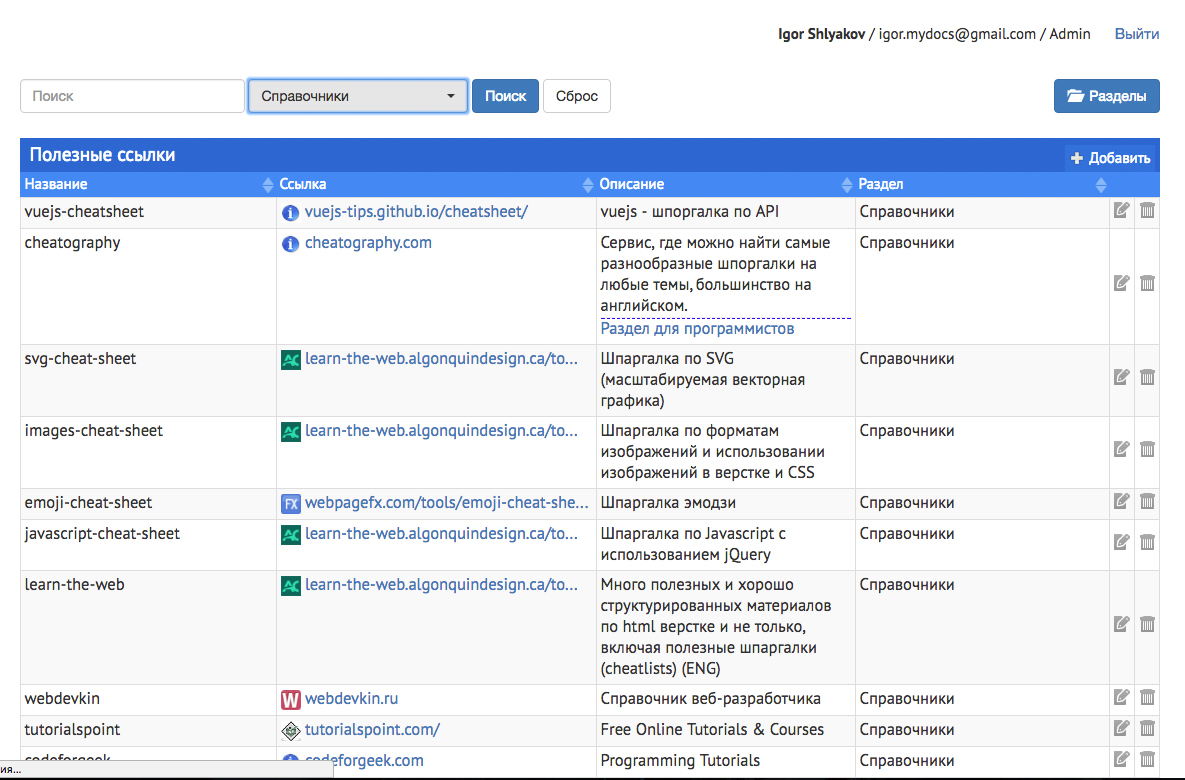
Task: Sort table by Раздел column
Action: click(1101, 185)
